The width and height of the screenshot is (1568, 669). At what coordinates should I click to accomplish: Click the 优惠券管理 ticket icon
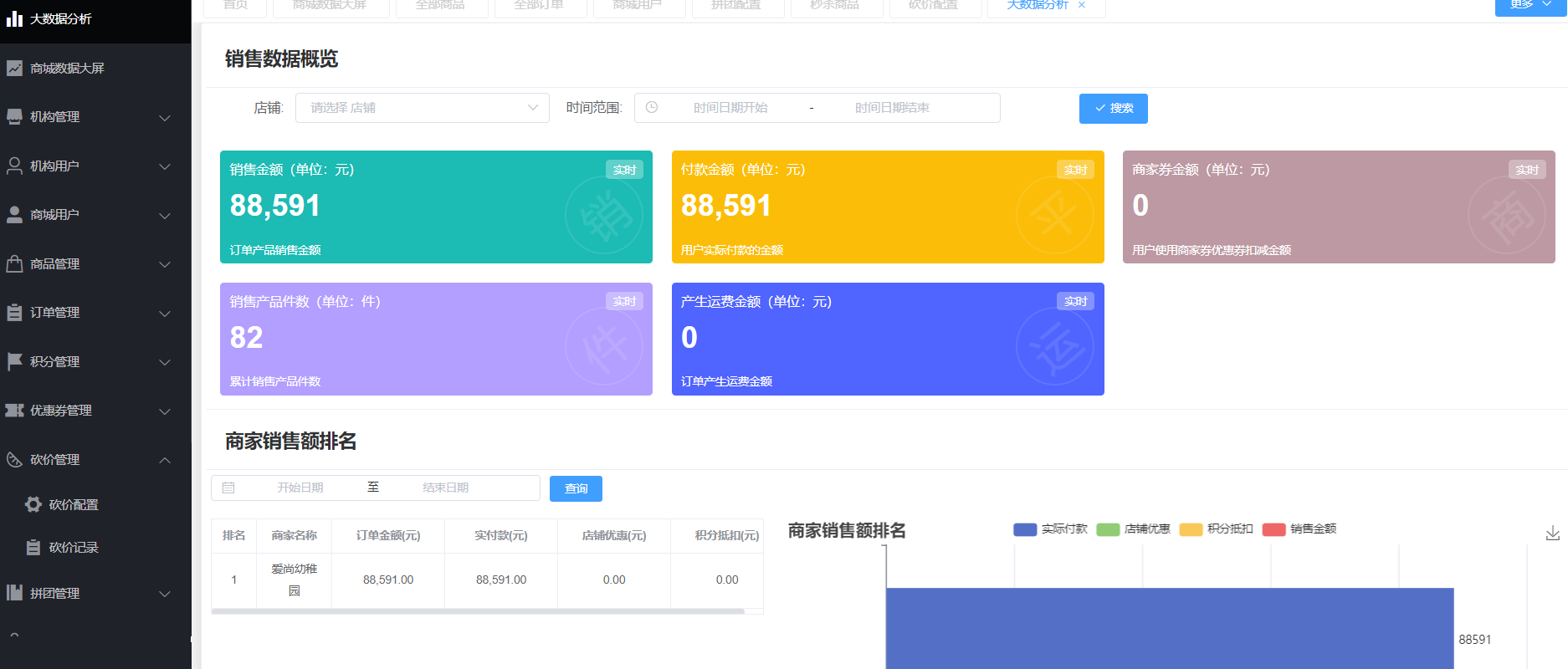tap(14, 411)
